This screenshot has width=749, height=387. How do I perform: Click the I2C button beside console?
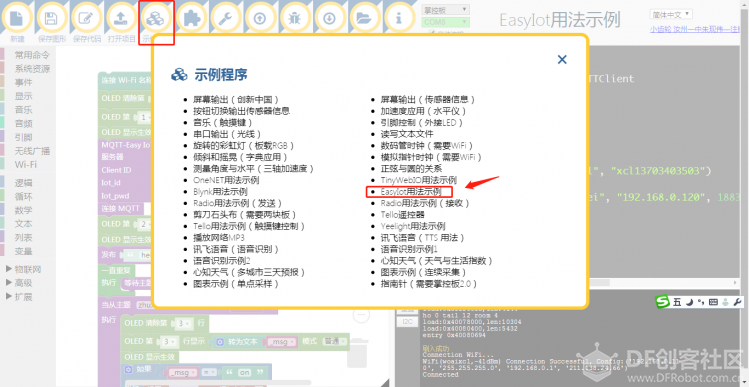407,322
